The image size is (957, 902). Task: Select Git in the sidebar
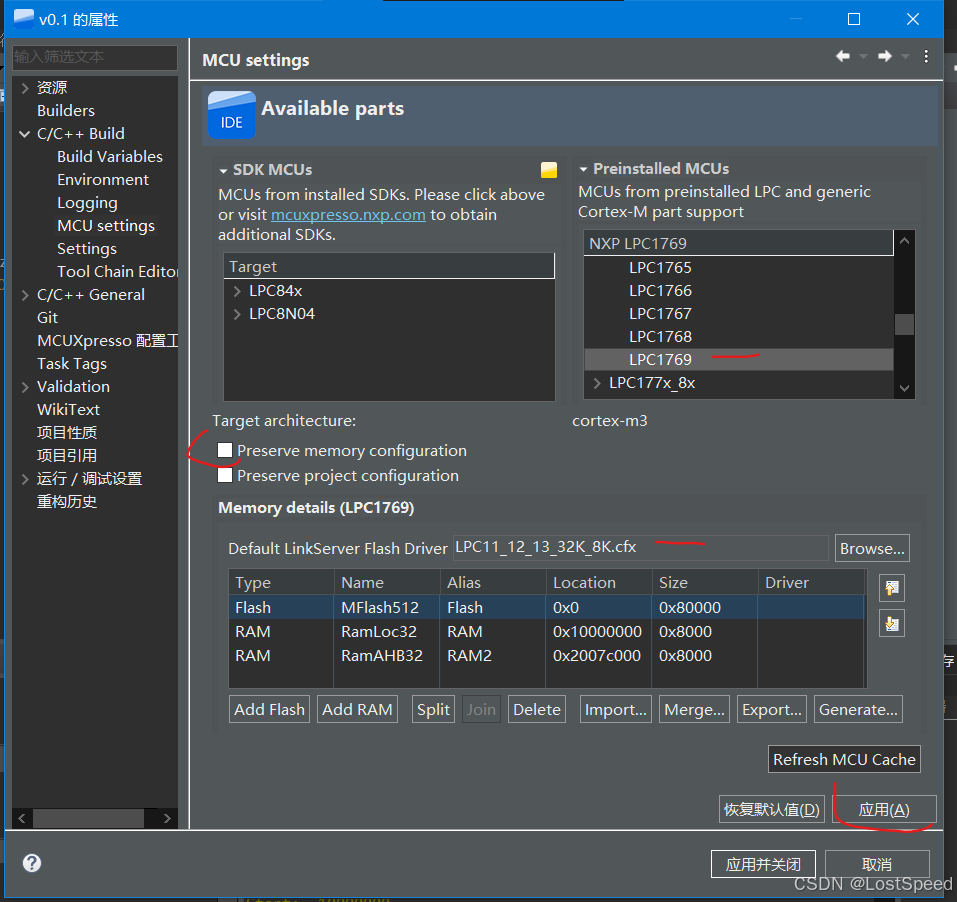coord(48,318)
